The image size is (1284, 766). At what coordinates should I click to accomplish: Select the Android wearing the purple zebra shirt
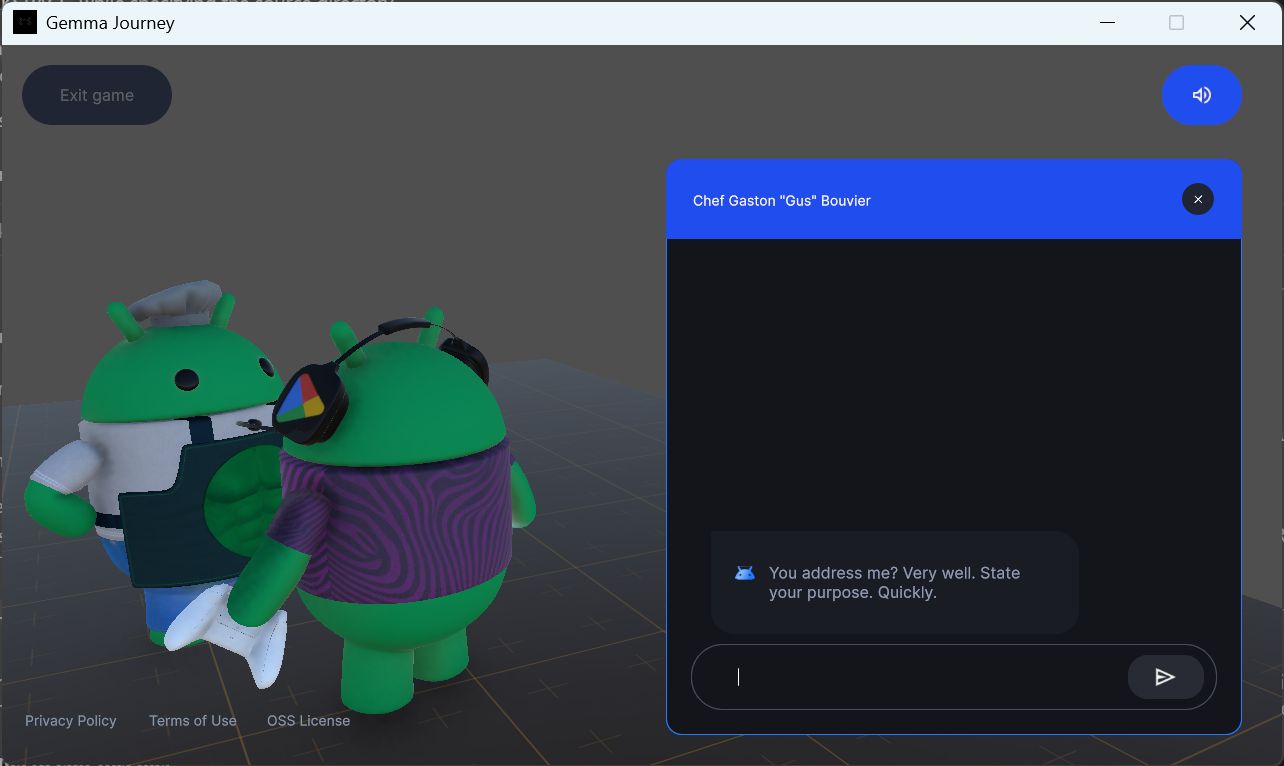(x=410, y=510)
